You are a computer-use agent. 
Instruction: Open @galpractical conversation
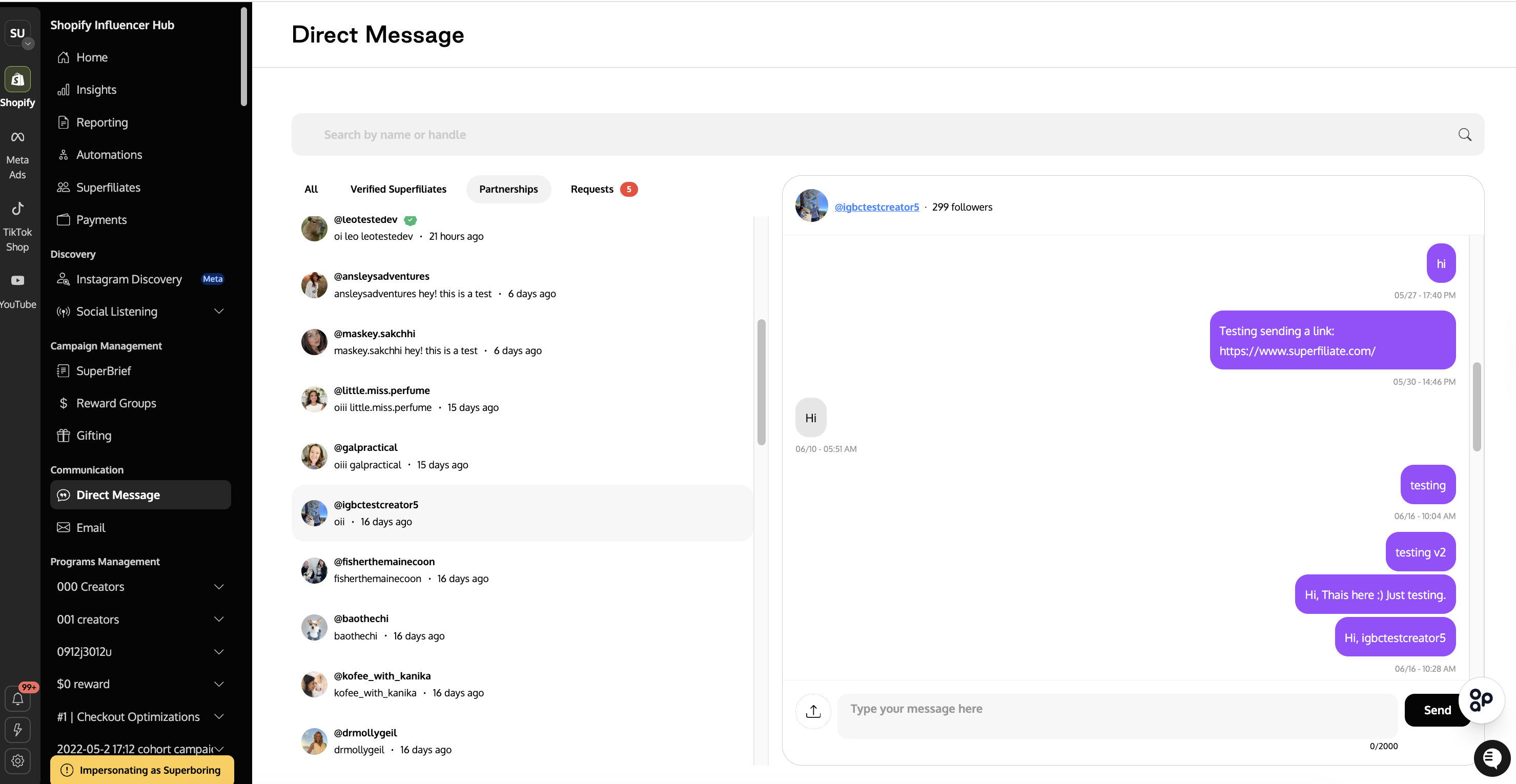tap(523, 456)
